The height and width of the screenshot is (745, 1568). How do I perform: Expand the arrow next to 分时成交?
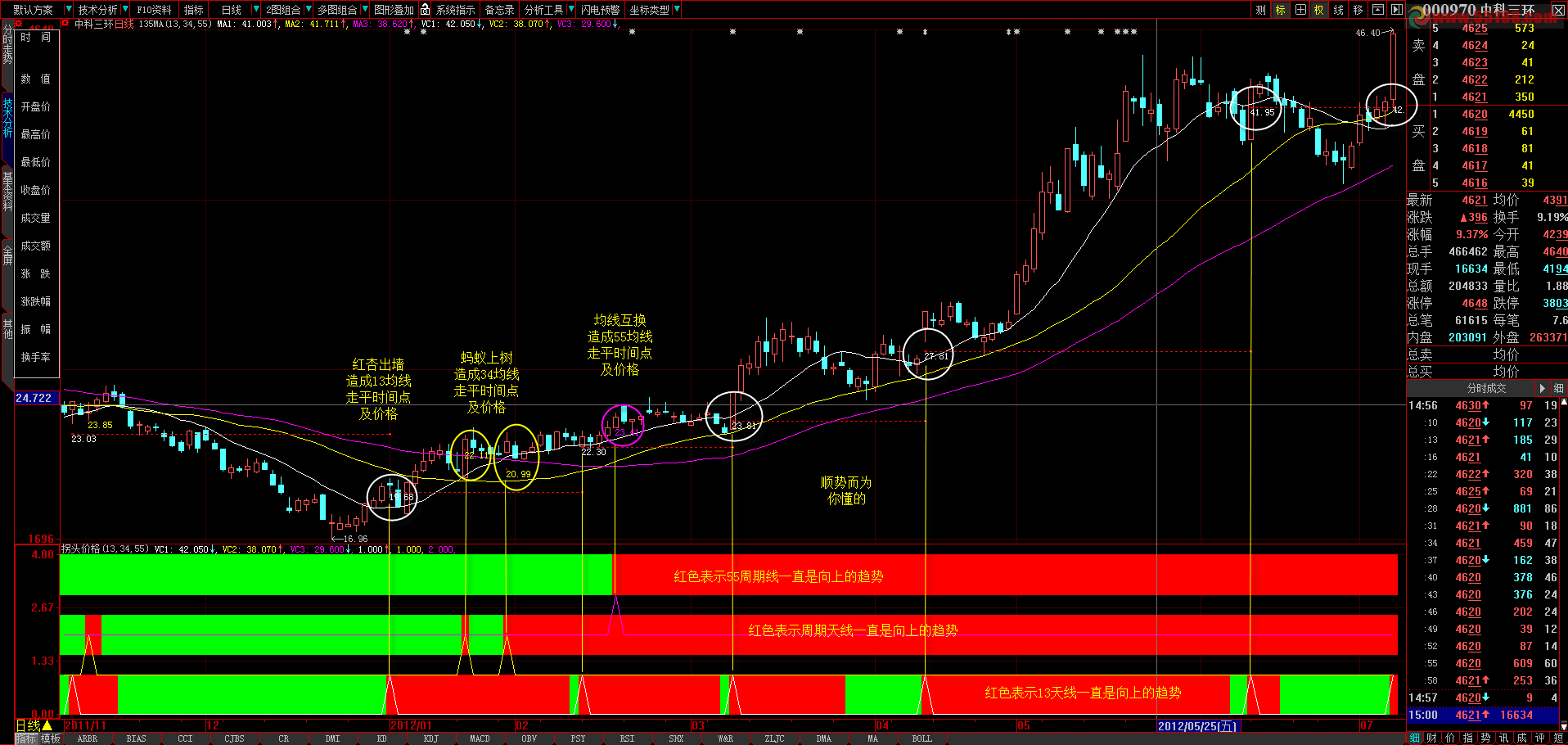pyautogui.click(x=1543, y=388)
